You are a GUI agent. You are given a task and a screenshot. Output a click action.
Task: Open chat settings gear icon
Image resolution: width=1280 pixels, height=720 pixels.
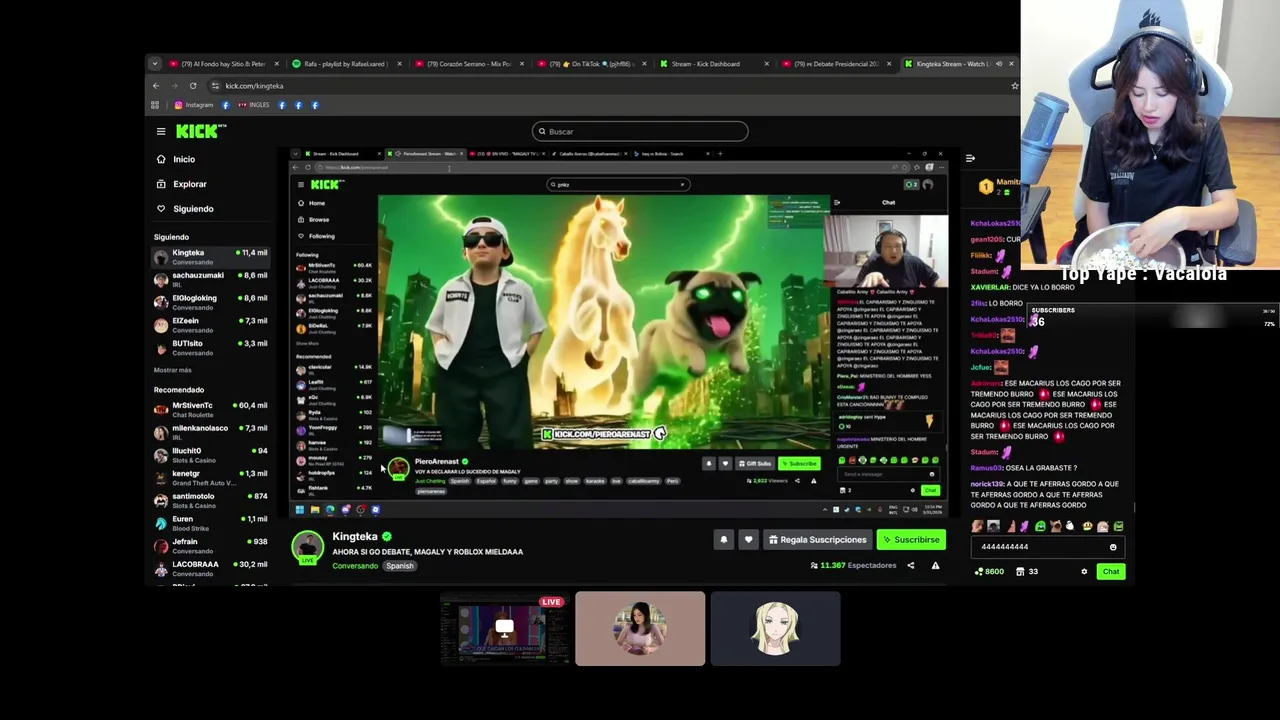[1084, 572]
